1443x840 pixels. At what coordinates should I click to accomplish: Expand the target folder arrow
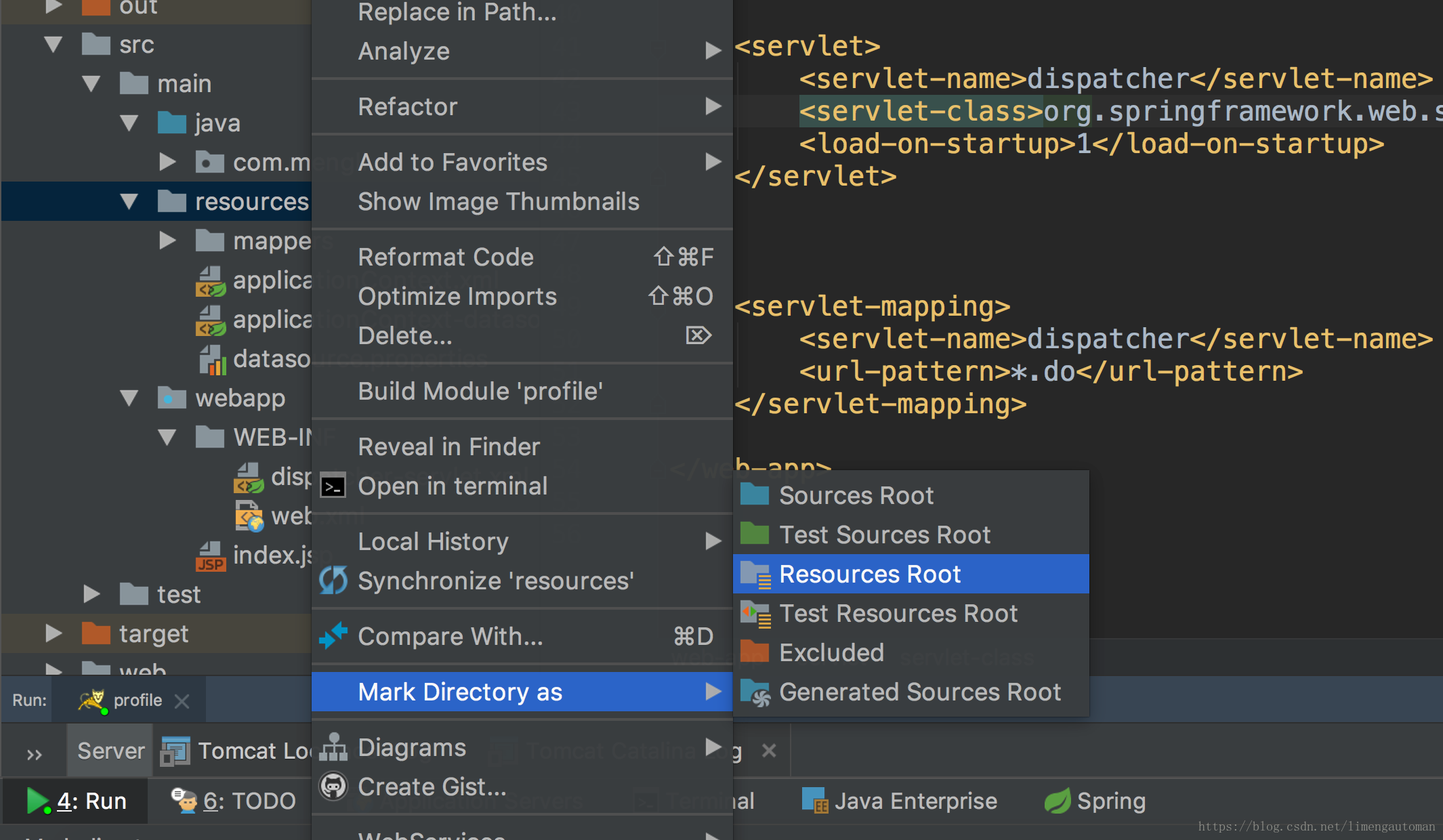(x=53, y=633)
